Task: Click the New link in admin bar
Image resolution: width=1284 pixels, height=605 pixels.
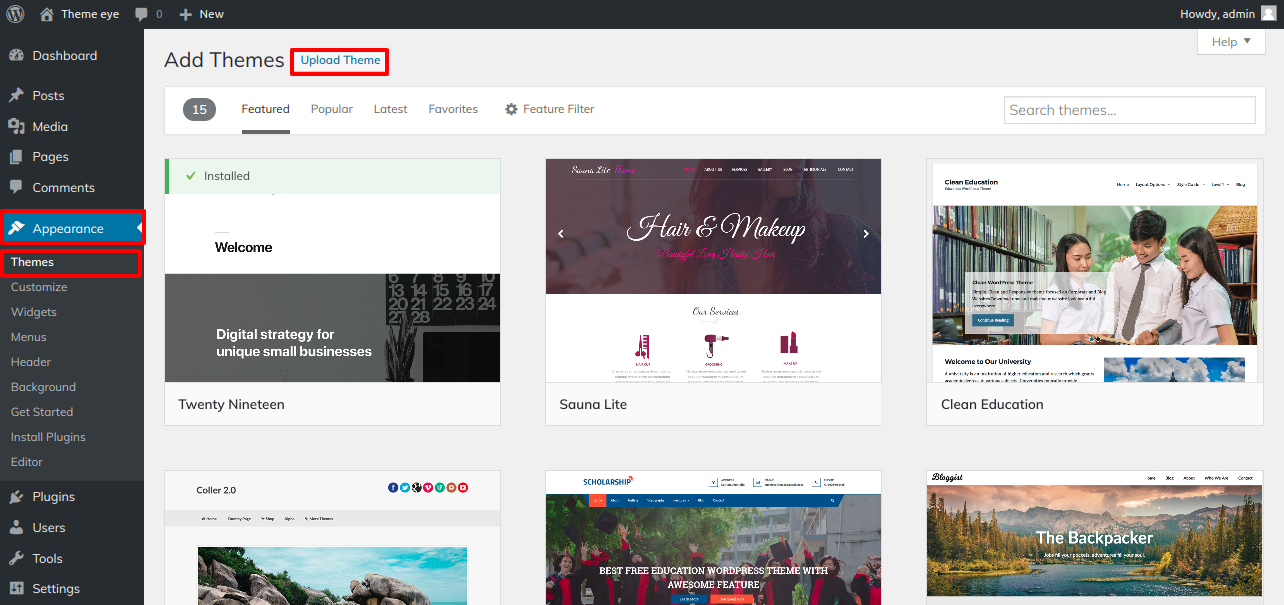Action: [x=212, y=14]
